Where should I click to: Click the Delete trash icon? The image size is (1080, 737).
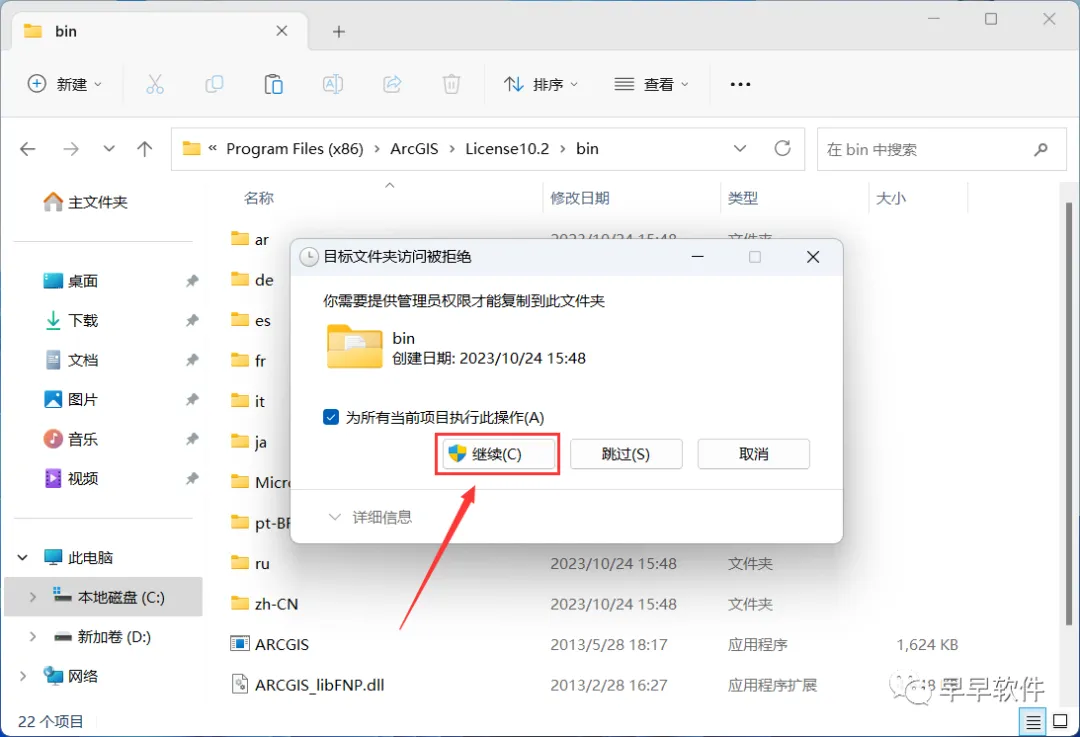[451, 84]
